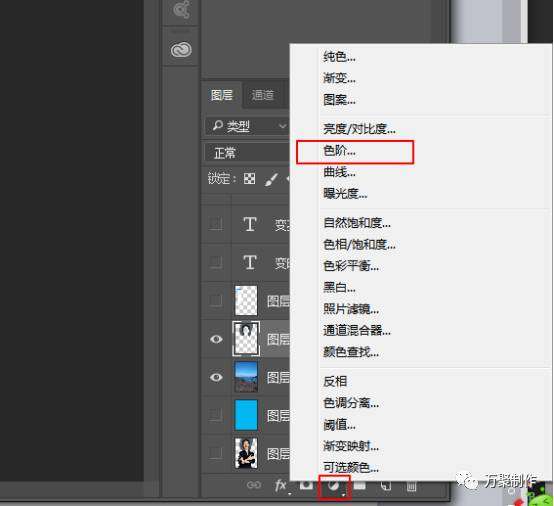Select 曲线... adjustment layer
Viewport: 554px width, 506px height.
pyautogui.click(x=339, y=172)
